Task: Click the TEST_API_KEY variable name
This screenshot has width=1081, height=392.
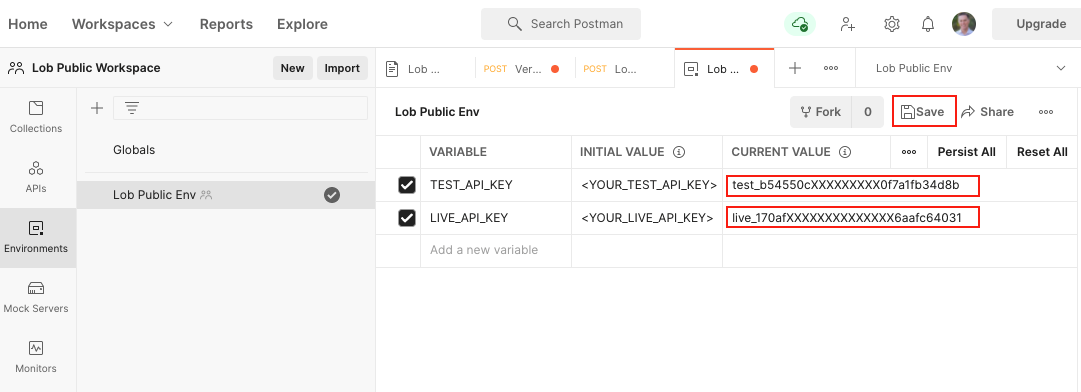Action: tap(472, 185)
